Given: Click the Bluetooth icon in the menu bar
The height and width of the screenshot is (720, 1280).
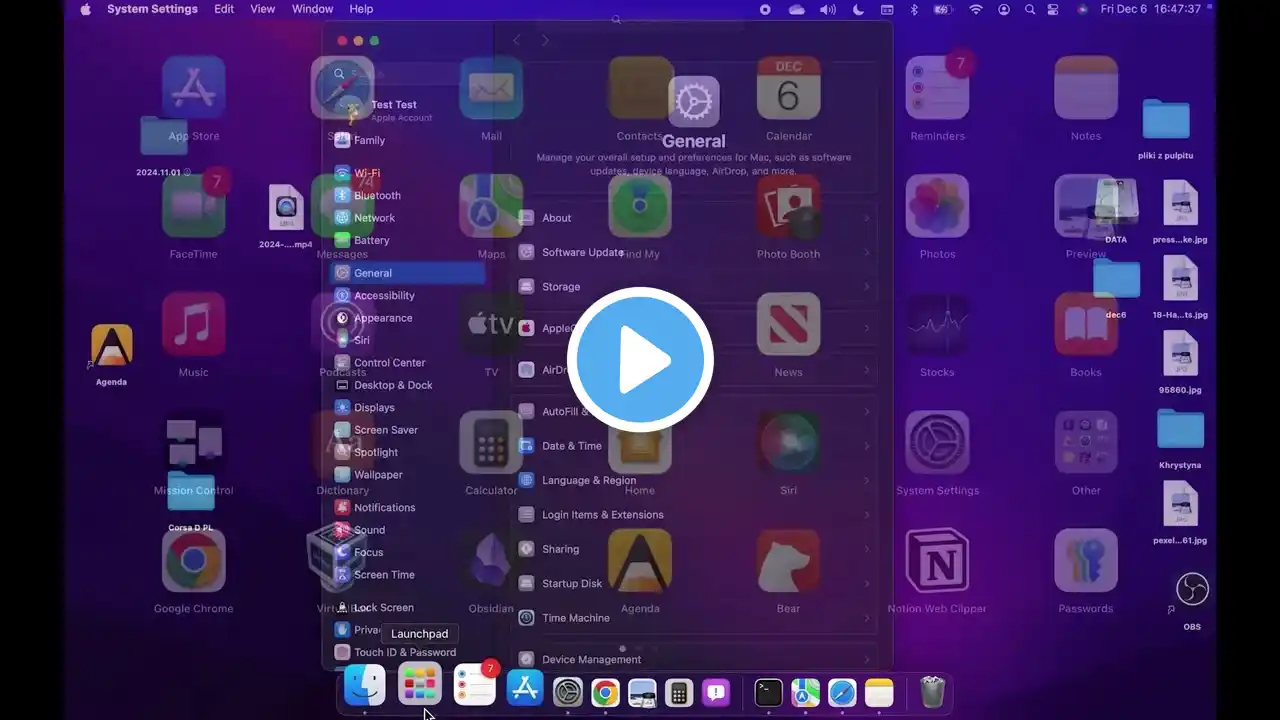Looking at the screenshot, I should click(913, 9).
